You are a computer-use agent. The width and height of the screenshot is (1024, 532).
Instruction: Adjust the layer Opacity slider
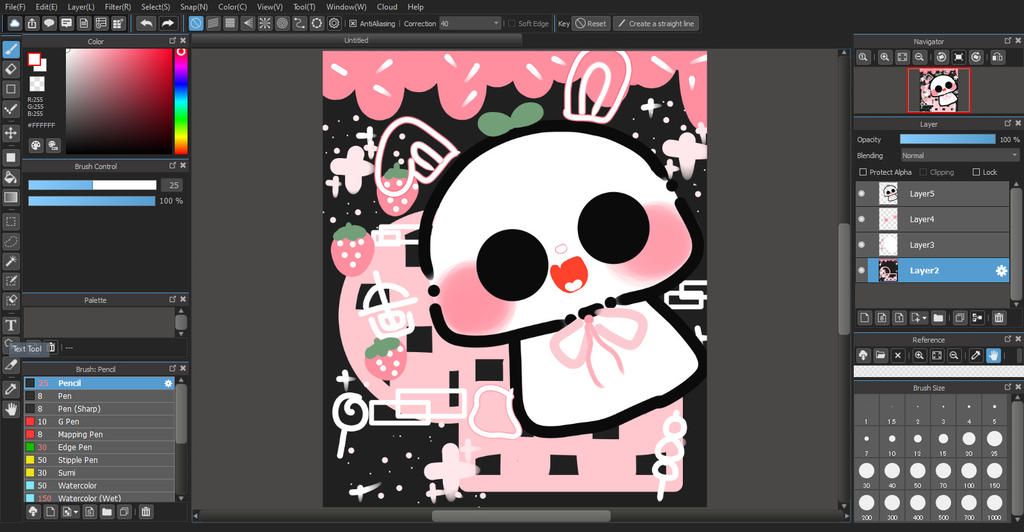948,139
